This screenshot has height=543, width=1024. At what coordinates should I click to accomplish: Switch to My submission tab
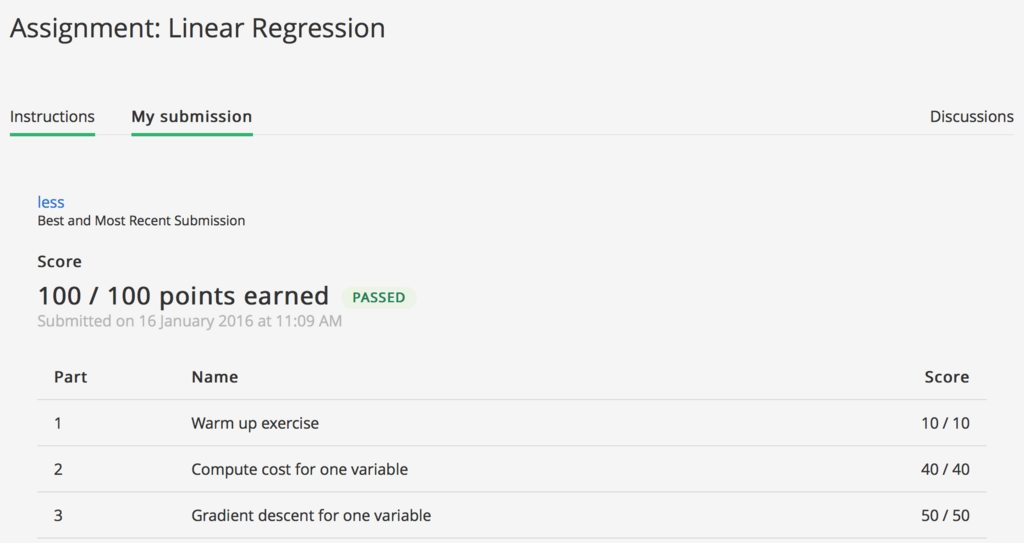pos(192,117)
